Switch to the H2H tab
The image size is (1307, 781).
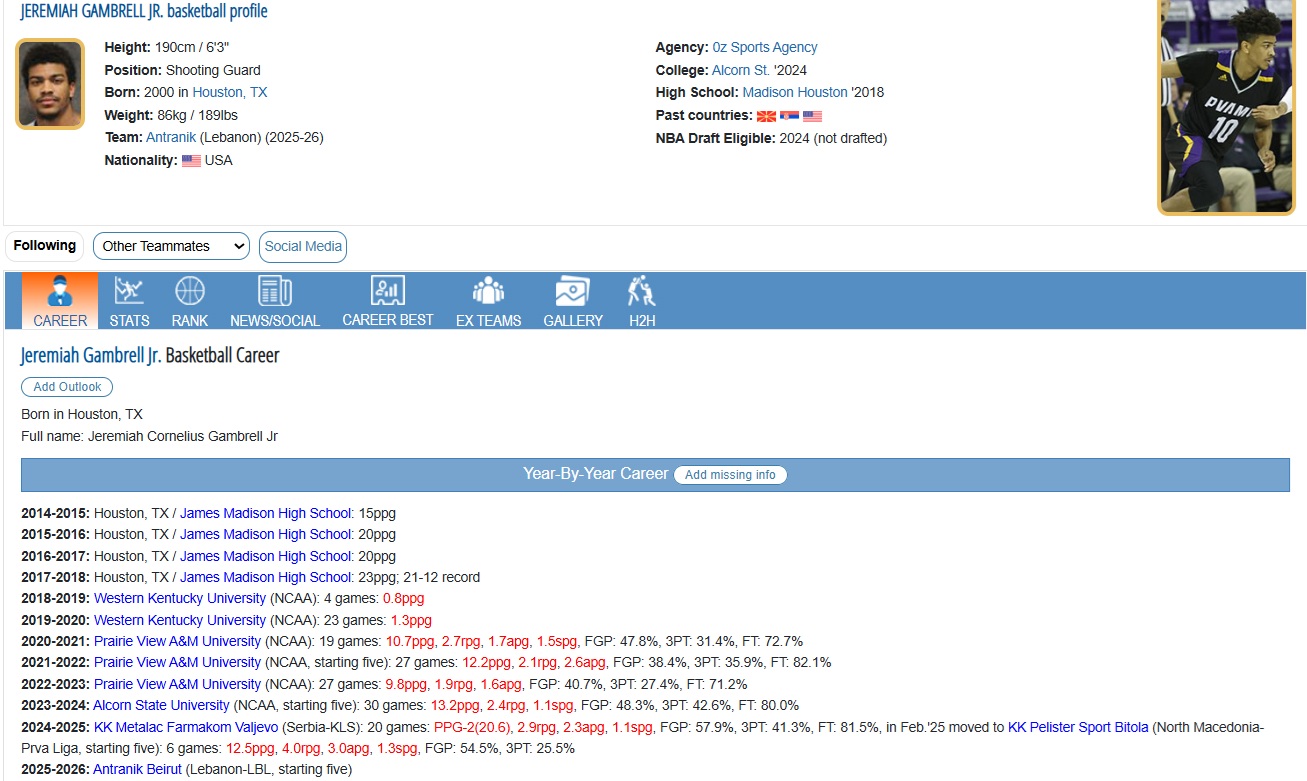642,301
